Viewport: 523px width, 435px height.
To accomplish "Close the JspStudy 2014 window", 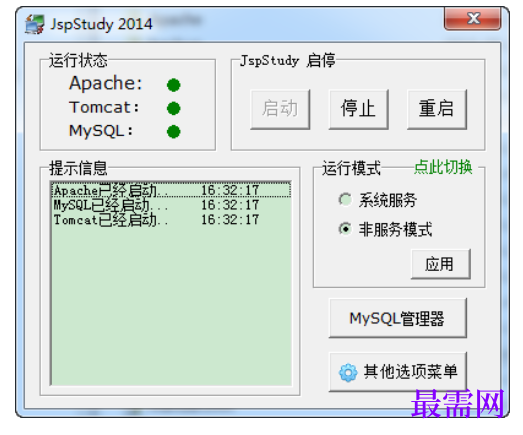I will click(x=473, y=18).
